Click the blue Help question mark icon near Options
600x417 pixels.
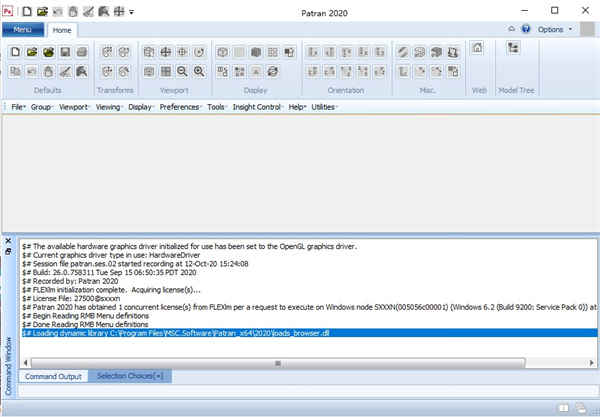(526, 29)
